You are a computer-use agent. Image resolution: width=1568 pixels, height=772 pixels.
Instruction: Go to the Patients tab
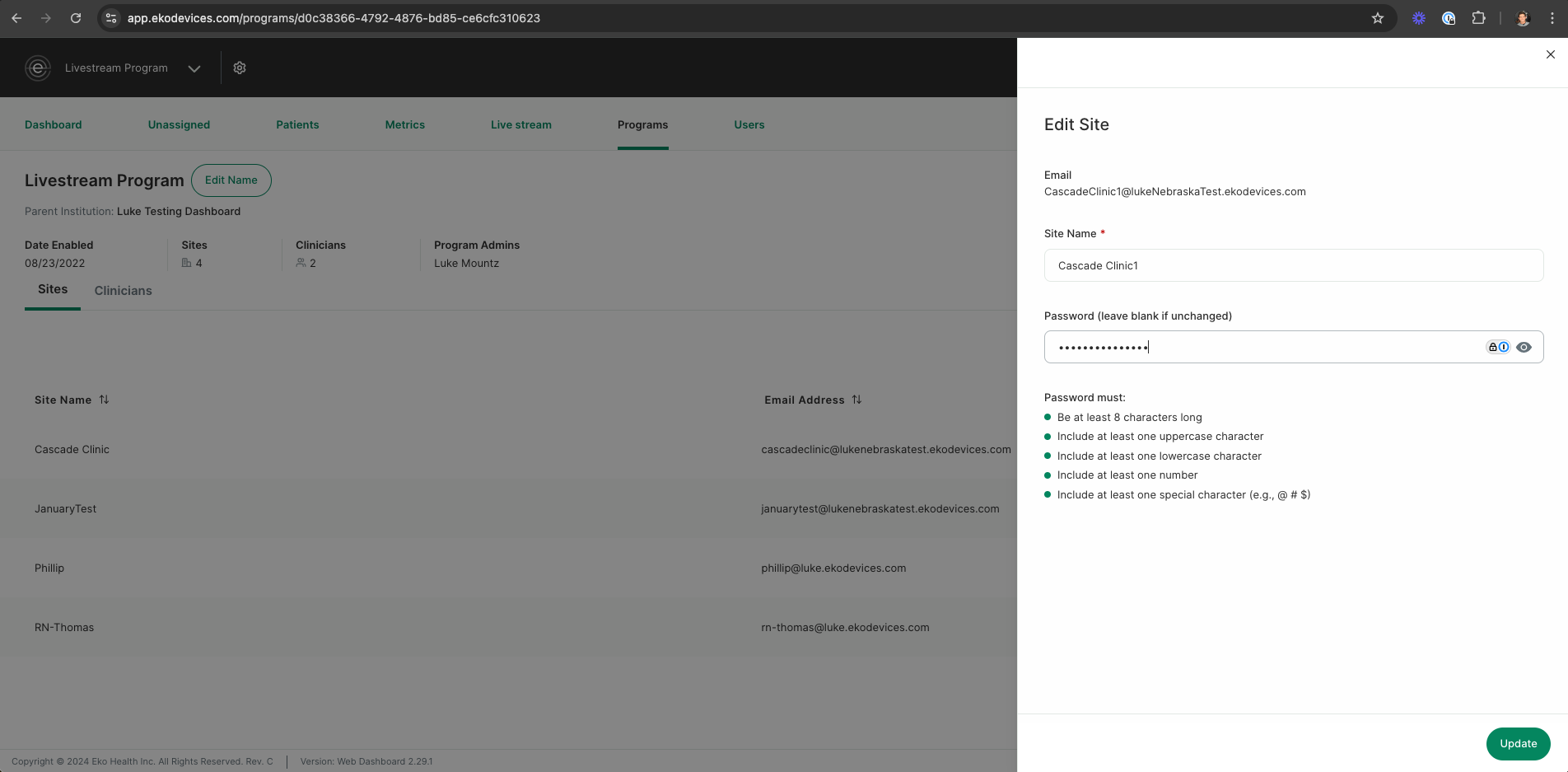(297, 124)
